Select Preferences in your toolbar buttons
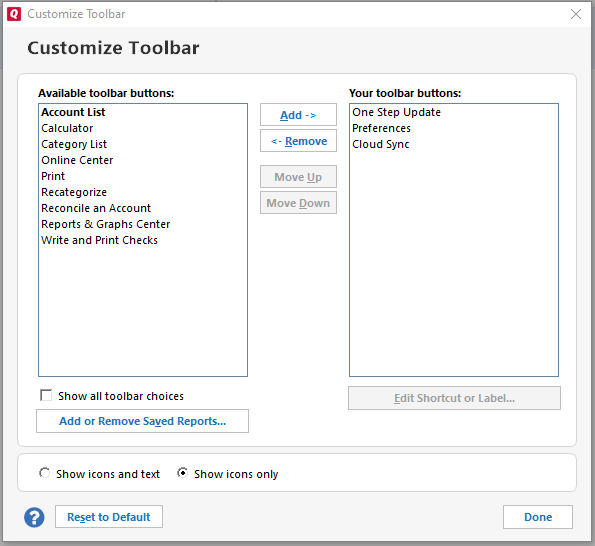 tap(454, 128)
